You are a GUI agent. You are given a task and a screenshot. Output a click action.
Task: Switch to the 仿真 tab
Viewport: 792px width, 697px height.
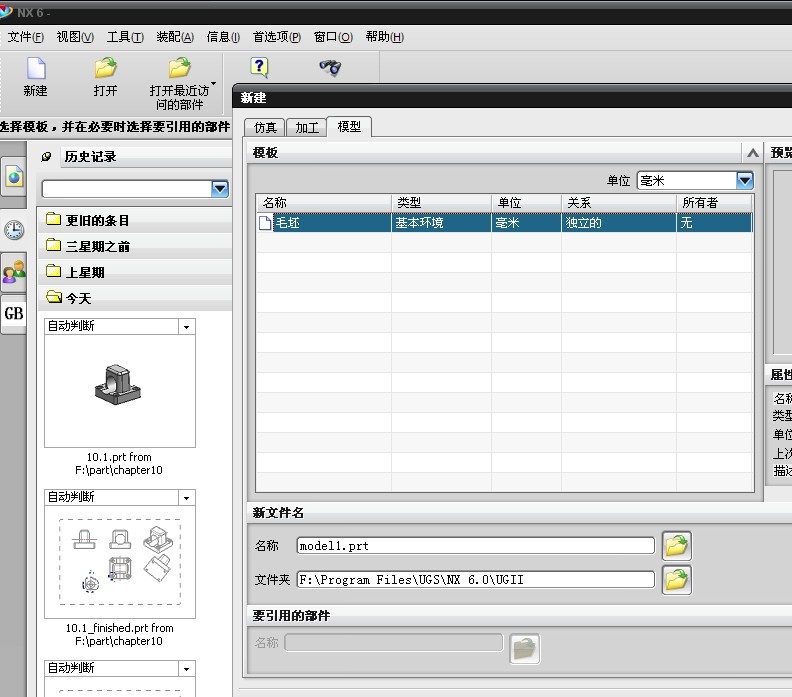[x=265, y=127]
